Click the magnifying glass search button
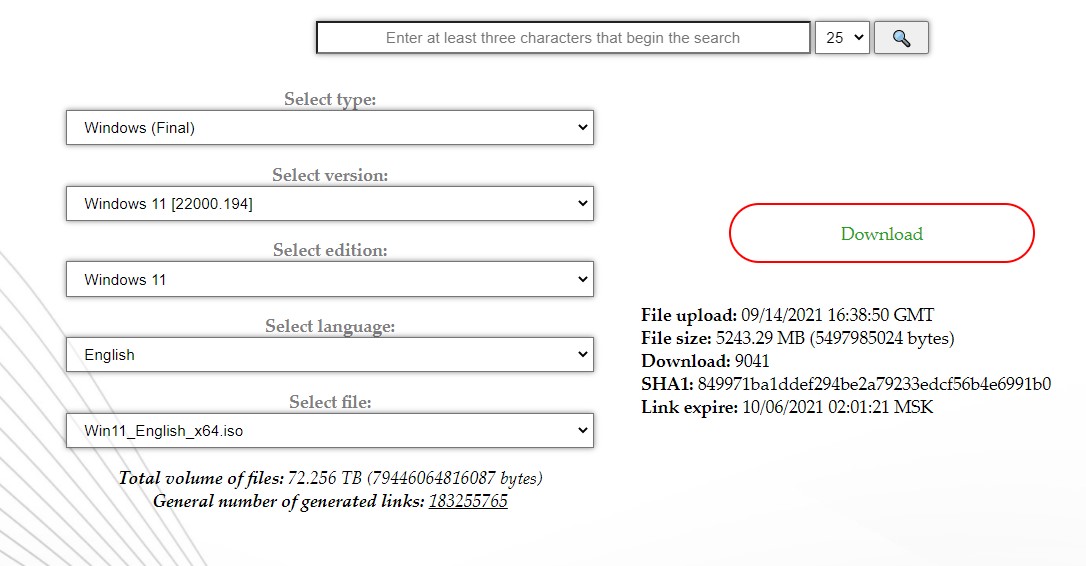 [901, 38]
